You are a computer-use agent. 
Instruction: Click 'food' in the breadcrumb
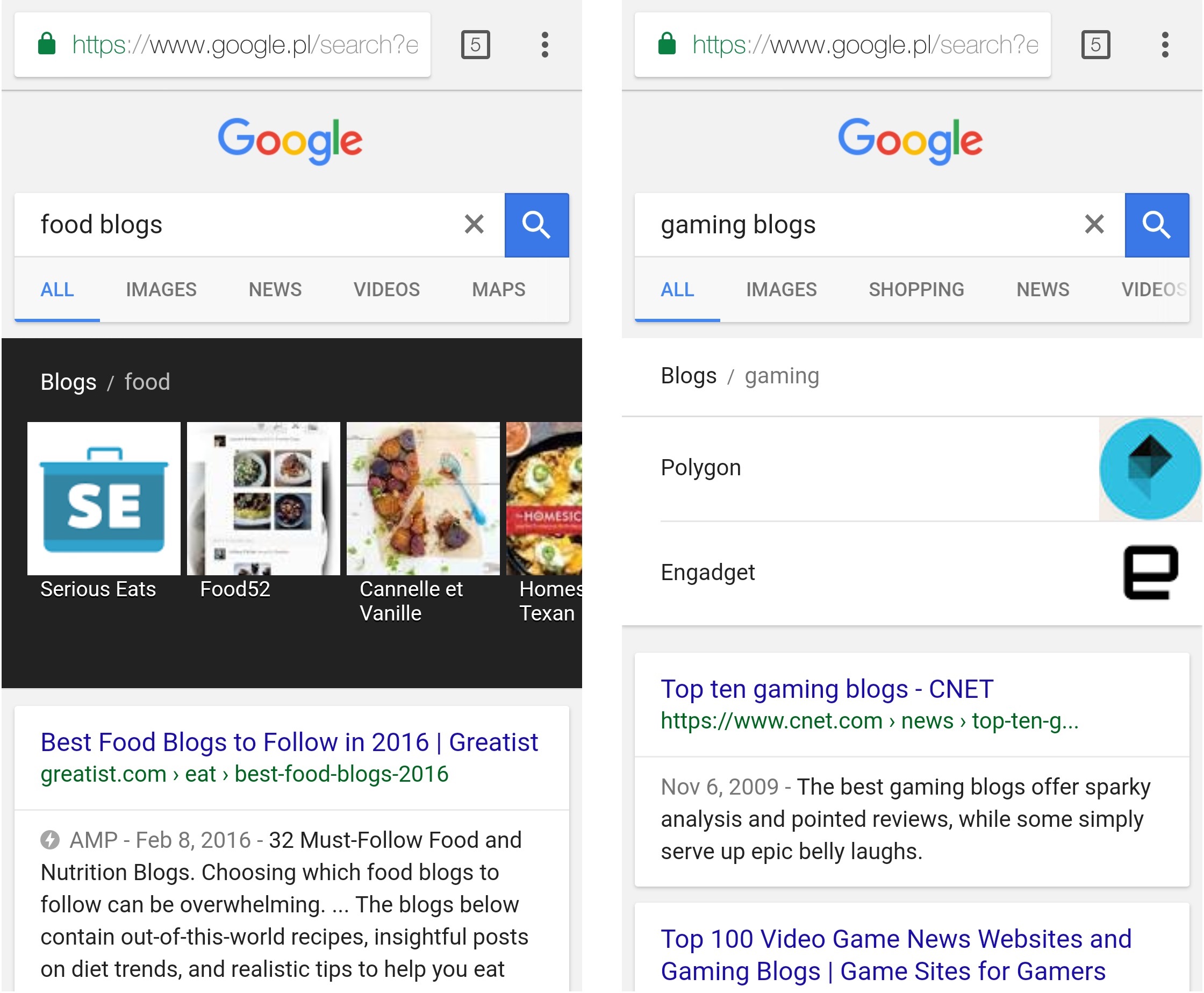pyautogui.click(x=148, y=382)
